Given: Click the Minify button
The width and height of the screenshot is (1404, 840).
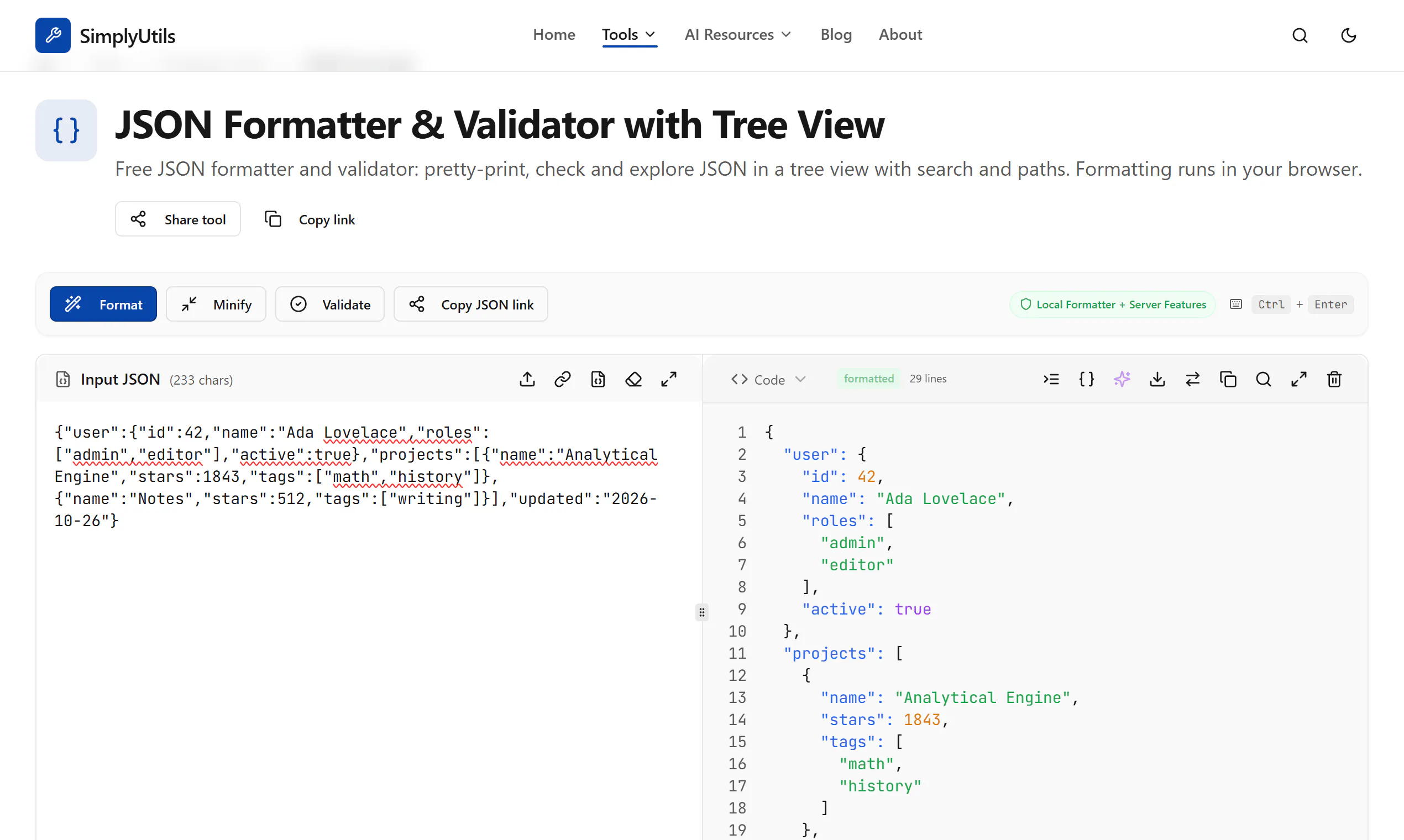Looking at the screenshot, I should pyautogui.click(x=216, y=305).
